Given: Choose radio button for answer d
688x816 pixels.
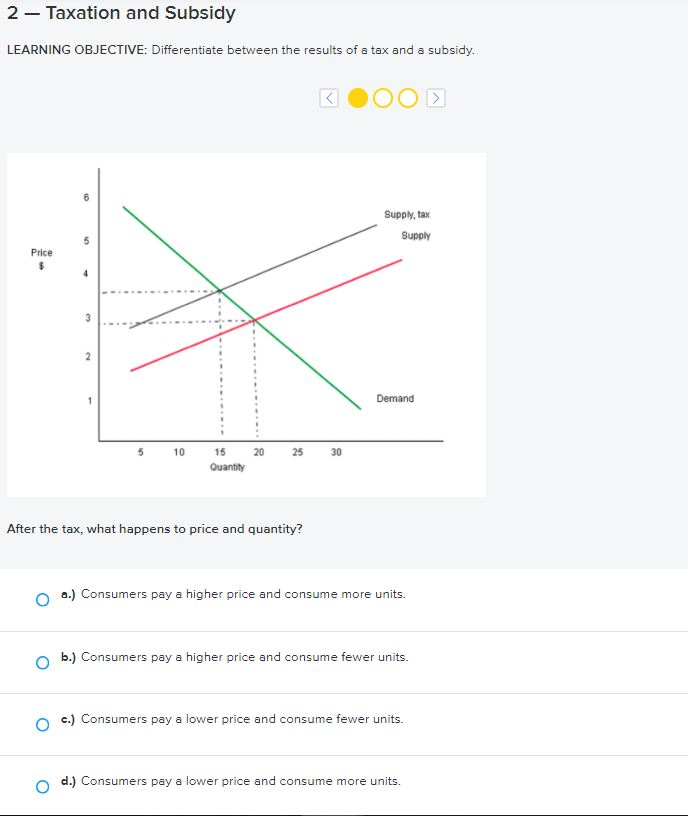Looking at the screenshot, I should coord(43,786).
